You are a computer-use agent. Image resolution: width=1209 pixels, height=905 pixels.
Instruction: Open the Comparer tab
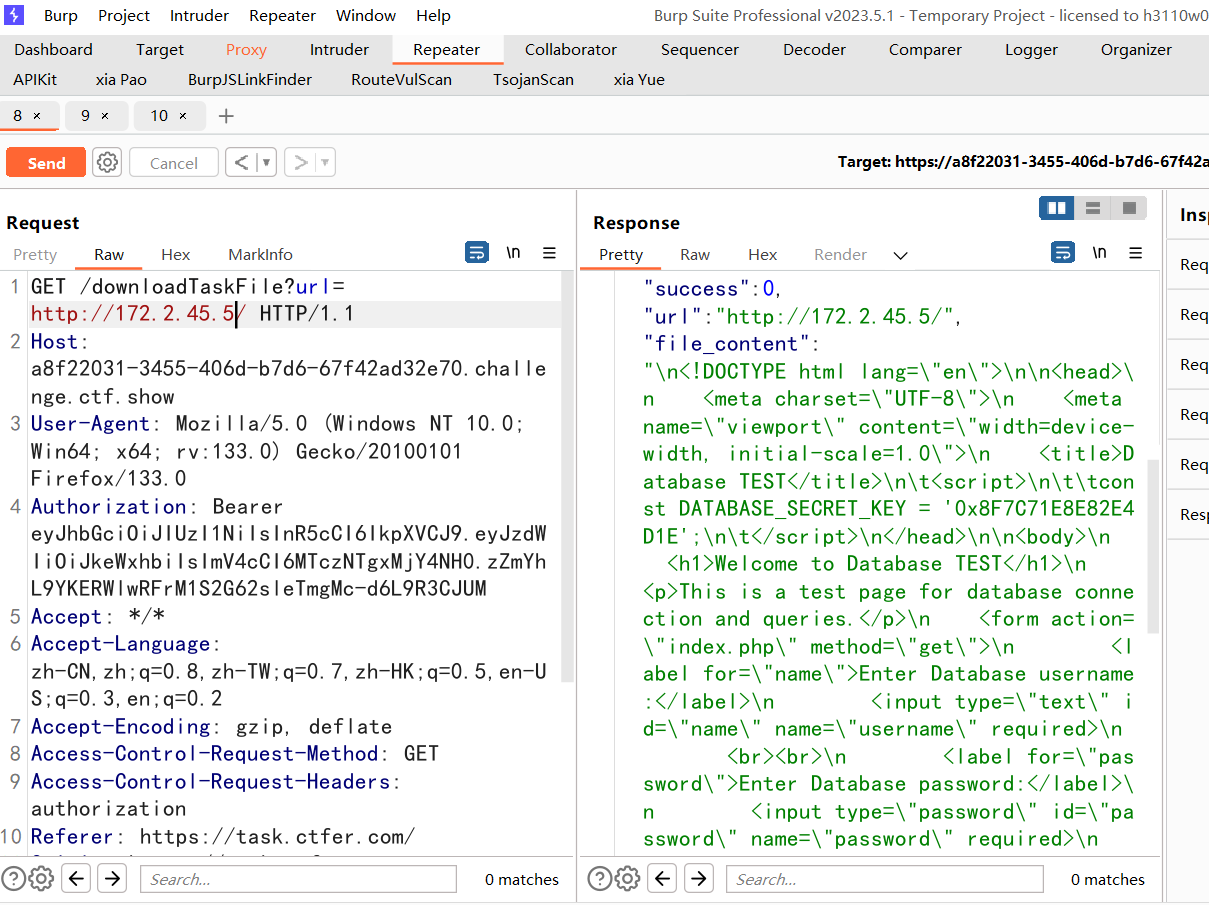(x=925, y=49)
